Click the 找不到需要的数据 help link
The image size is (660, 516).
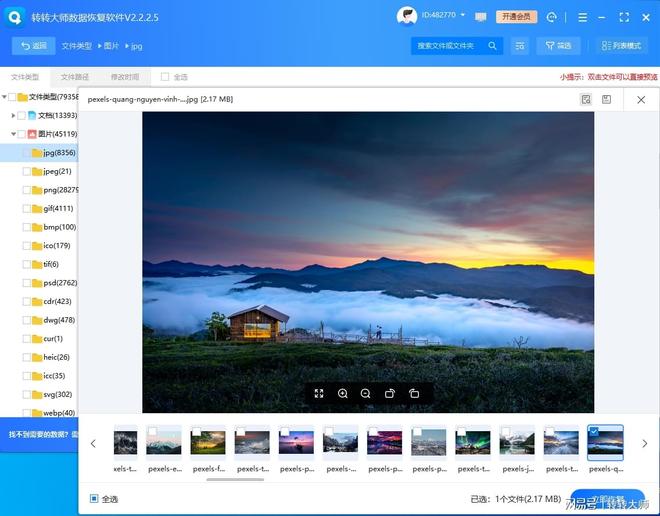click(x=43, y=434)
